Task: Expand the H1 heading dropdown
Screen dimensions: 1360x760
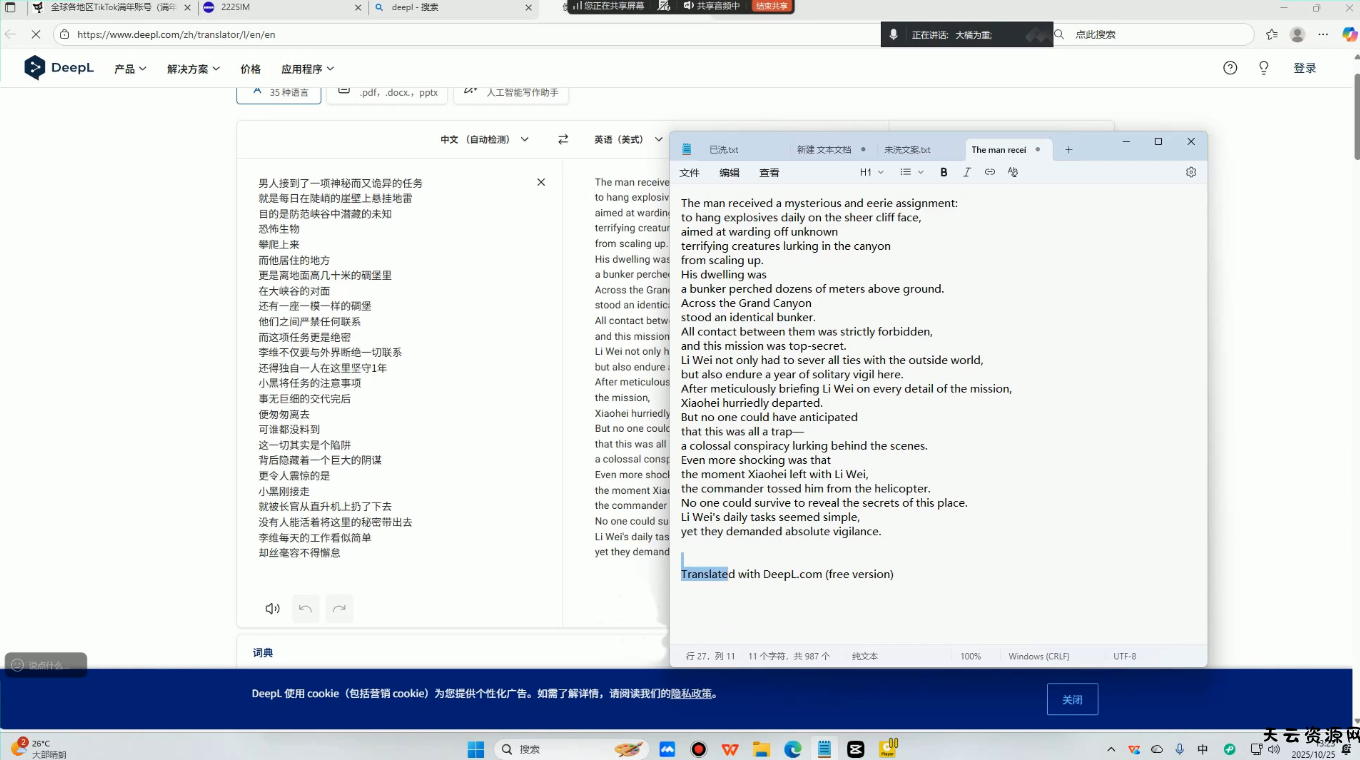Action: tap(870, 172)
